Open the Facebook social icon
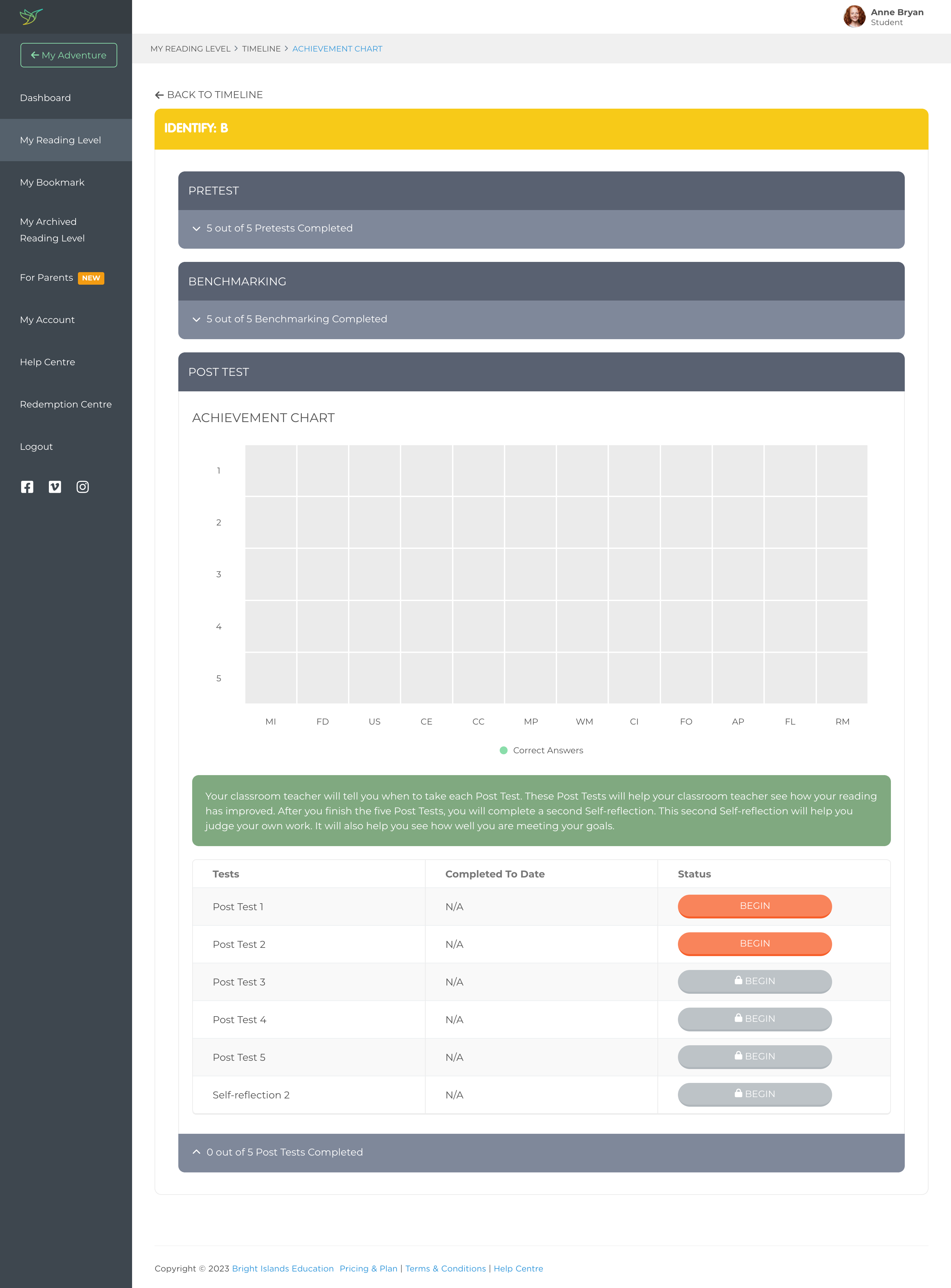This screenshot has width=951, height=1288. point(27,487)
